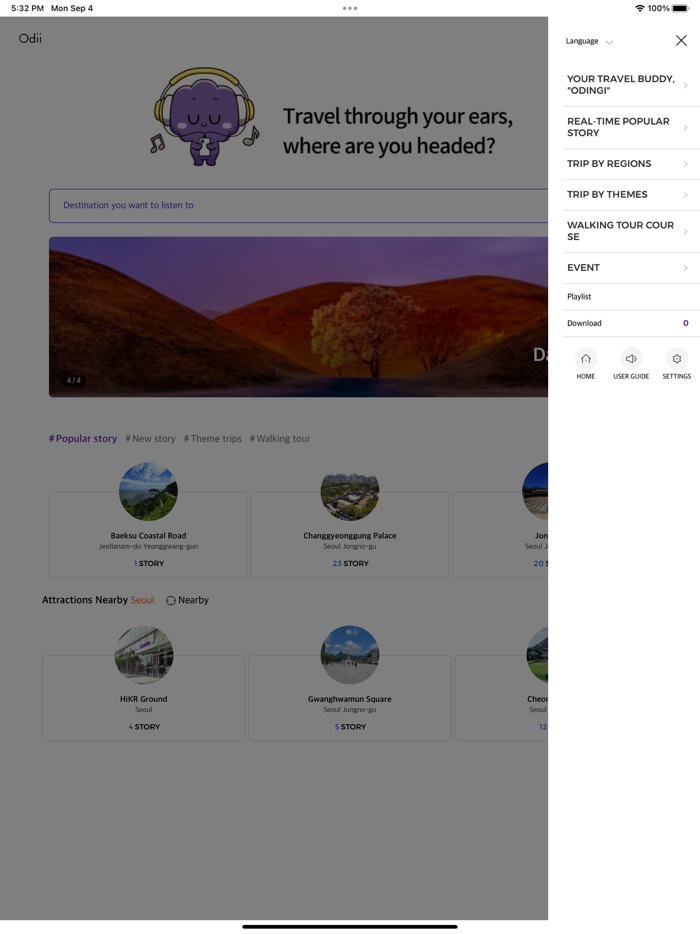Click chevron beside Real-Time Popular Story
This screenshot has height=934, width=700.
686,128
